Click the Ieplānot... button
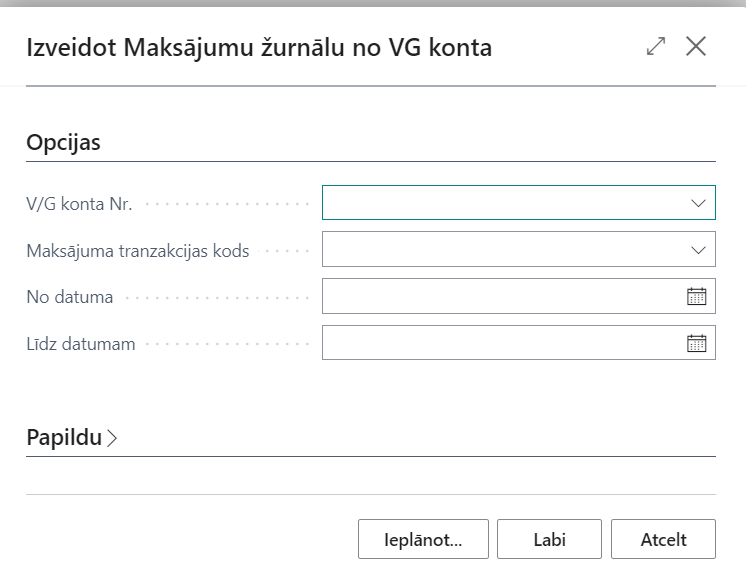 [423, 539]
